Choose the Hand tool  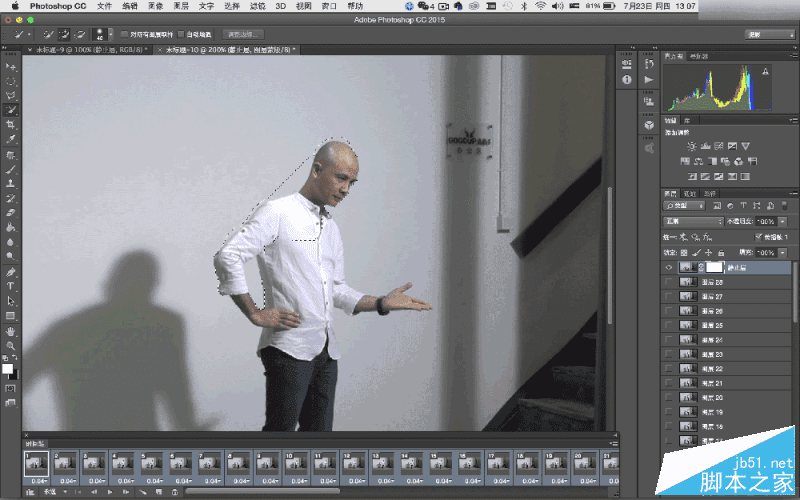(x=10, y=332)
